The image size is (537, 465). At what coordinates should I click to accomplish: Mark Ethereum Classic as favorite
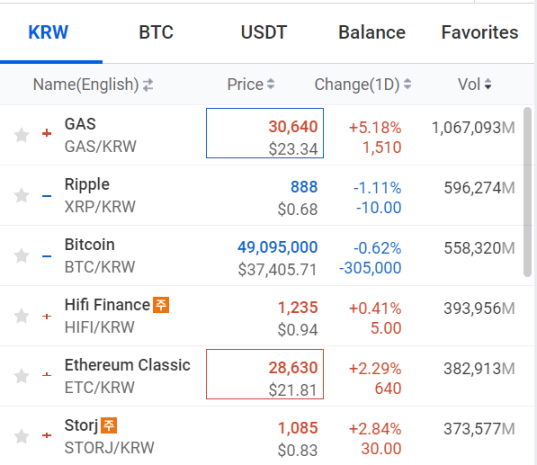click(21, 376)
